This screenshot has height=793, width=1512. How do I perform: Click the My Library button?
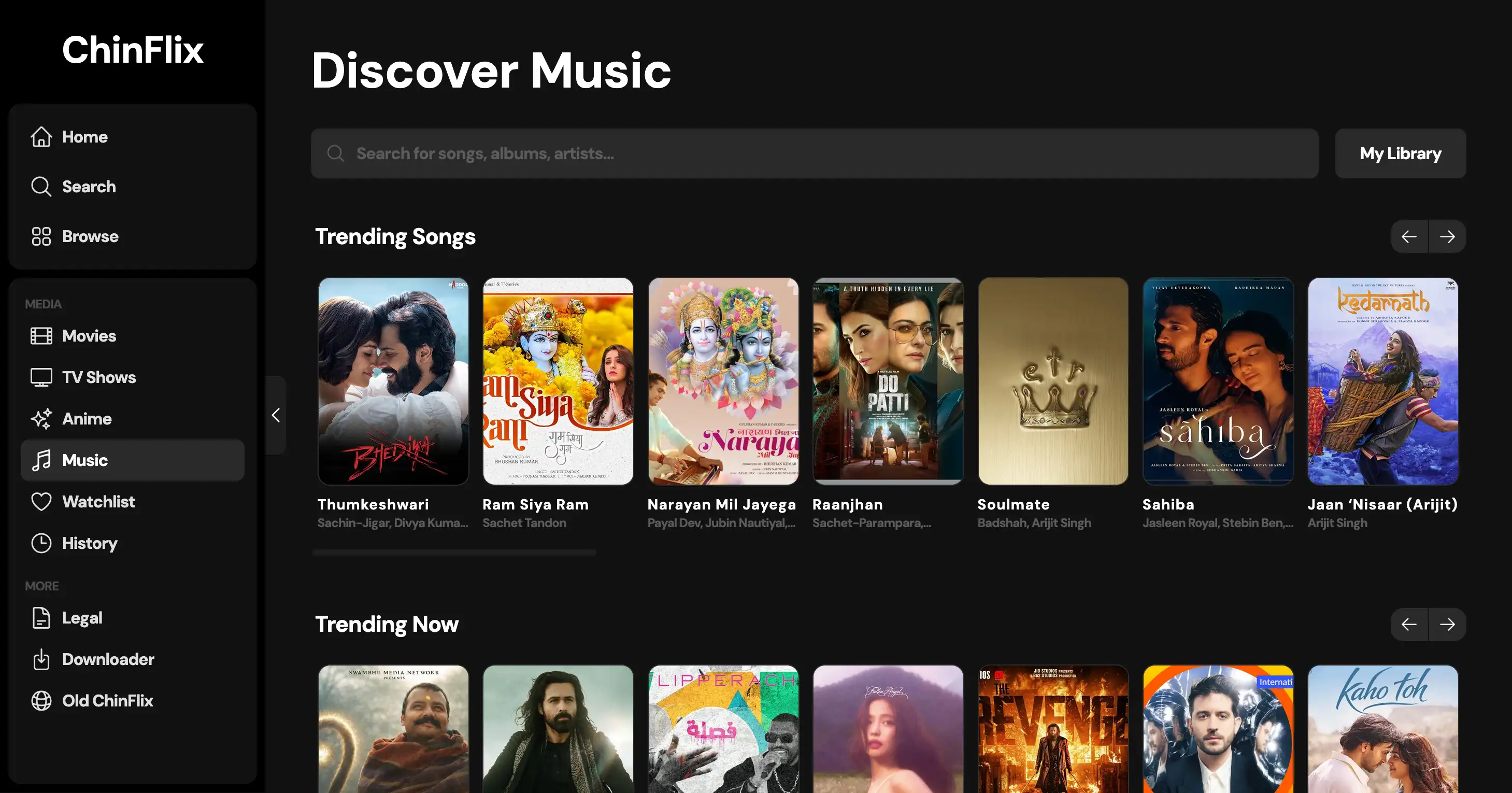tap(1401, 154)
